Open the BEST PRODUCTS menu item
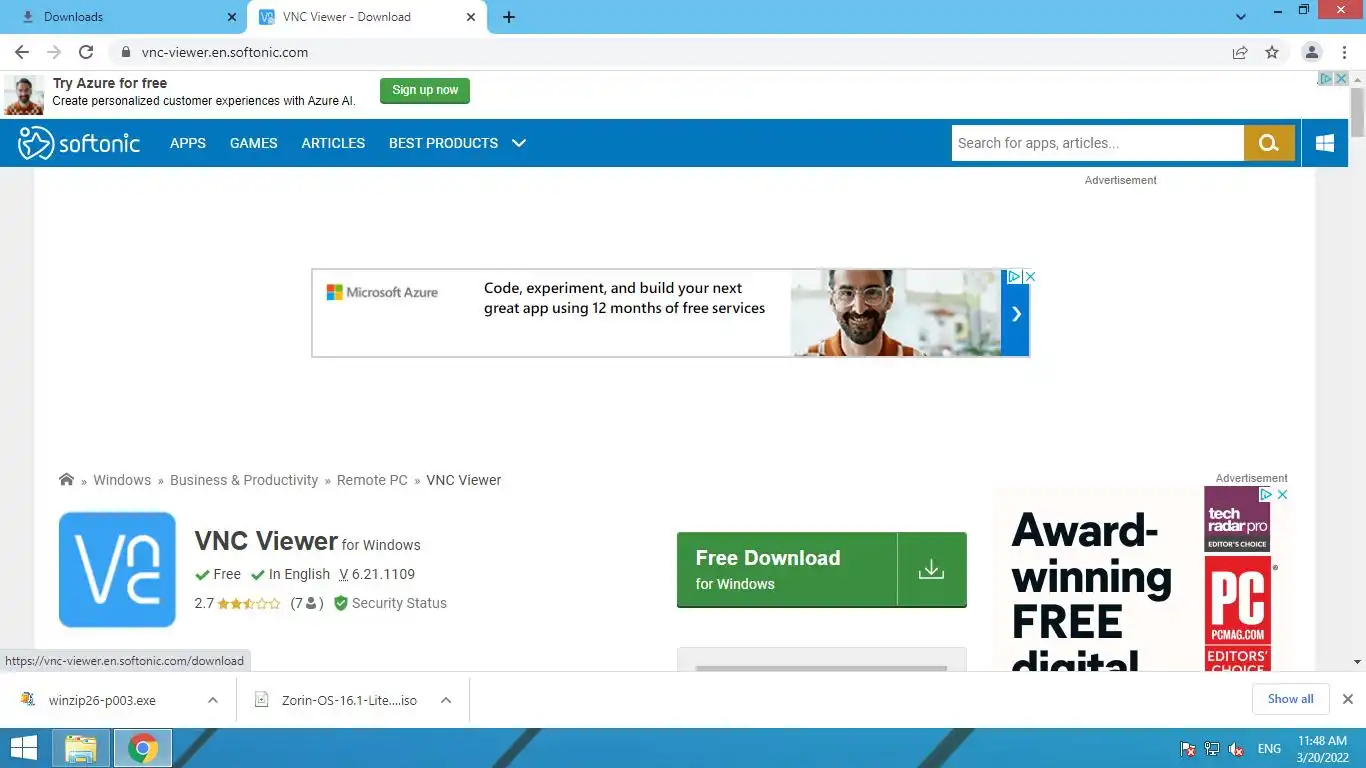1366x768 pixels. click(443, 143)
